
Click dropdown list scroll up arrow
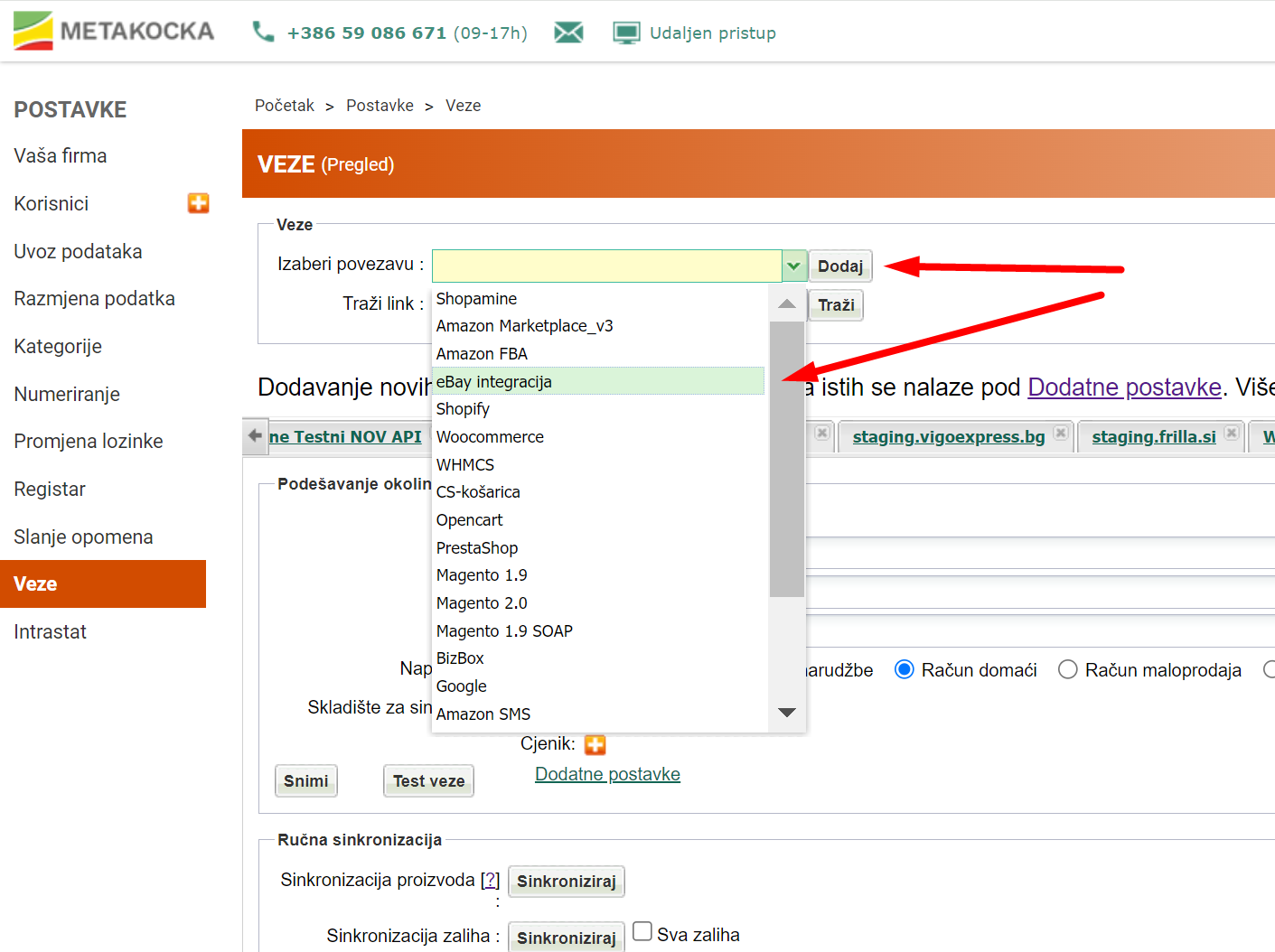(787, 303)
